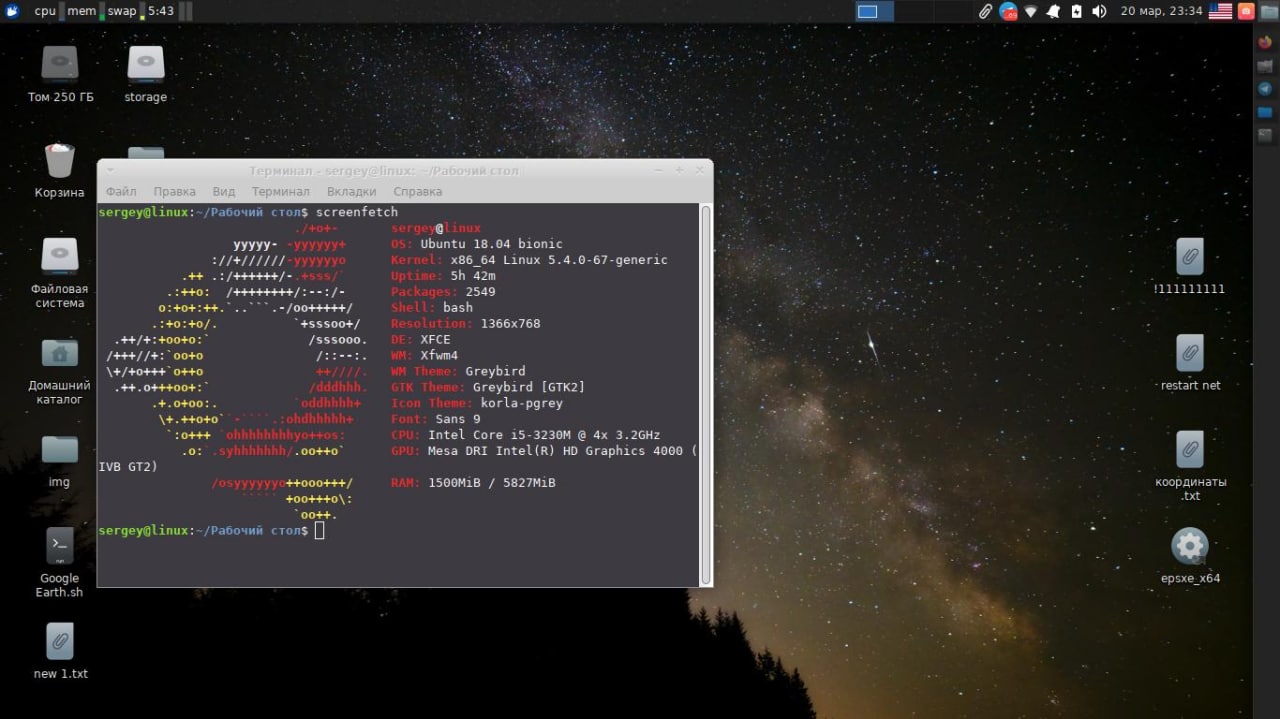Select the Домашний каталог home folder

click(x=60, y=370)
